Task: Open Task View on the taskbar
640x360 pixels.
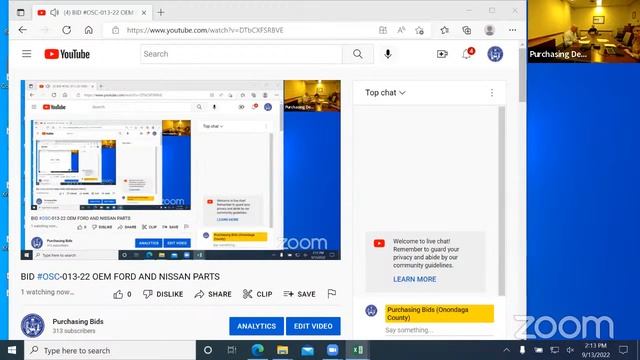Action: click(232, 350)
